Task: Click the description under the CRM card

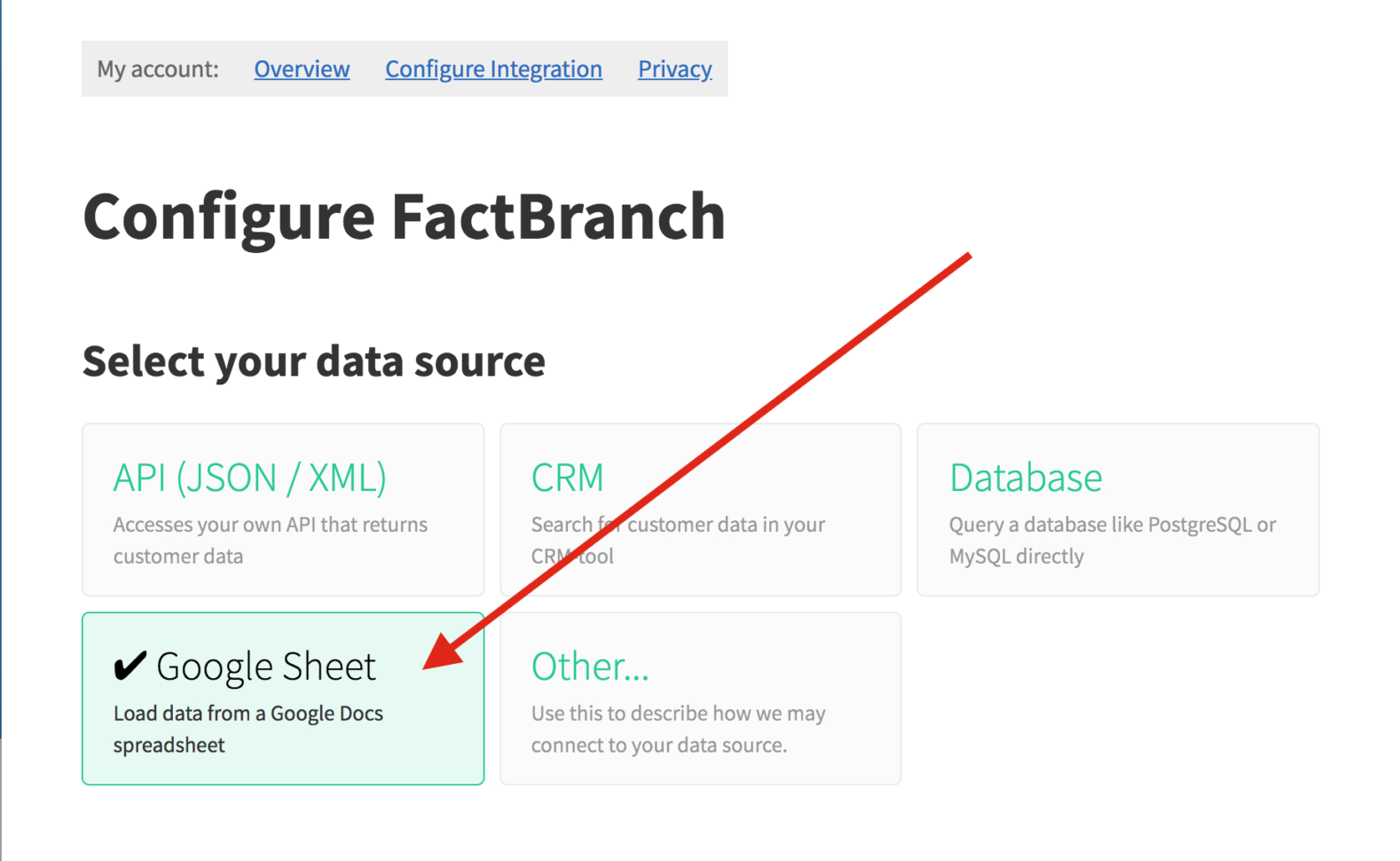Action: pos(678,540)
